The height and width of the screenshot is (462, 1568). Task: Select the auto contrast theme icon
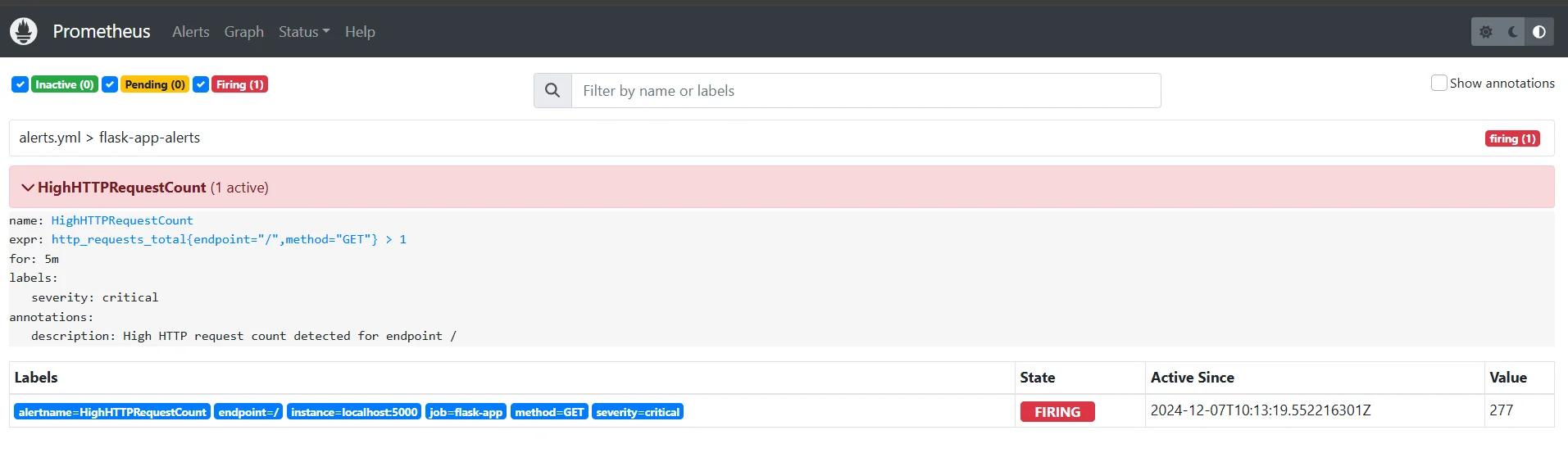click(1539, 32)
